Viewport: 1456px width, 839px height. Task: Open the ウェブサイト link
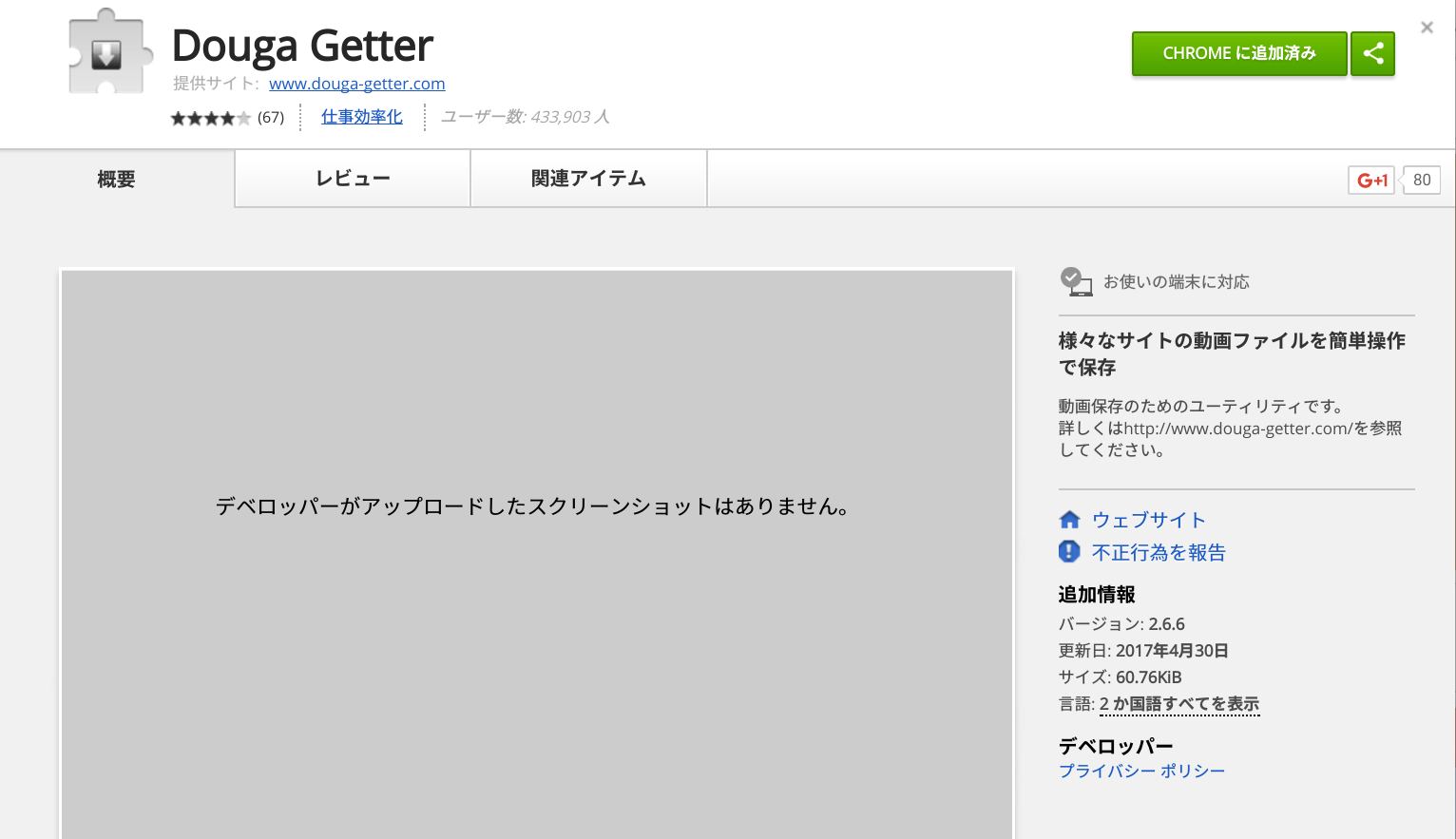1149,520
